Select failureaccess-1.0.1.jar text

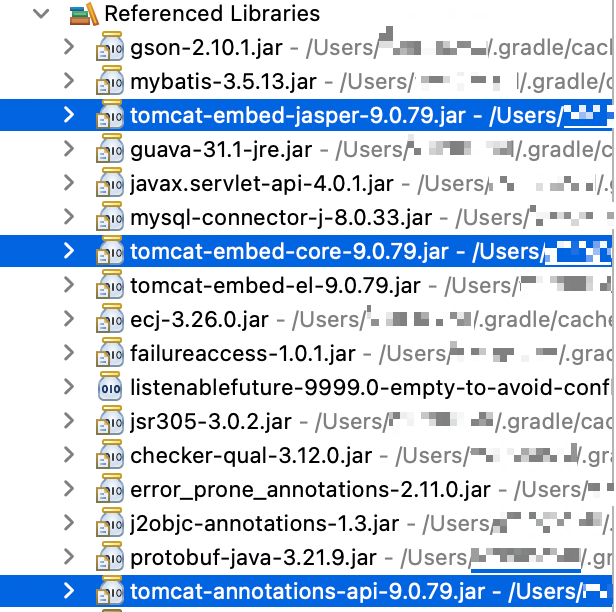pos(243,354)
